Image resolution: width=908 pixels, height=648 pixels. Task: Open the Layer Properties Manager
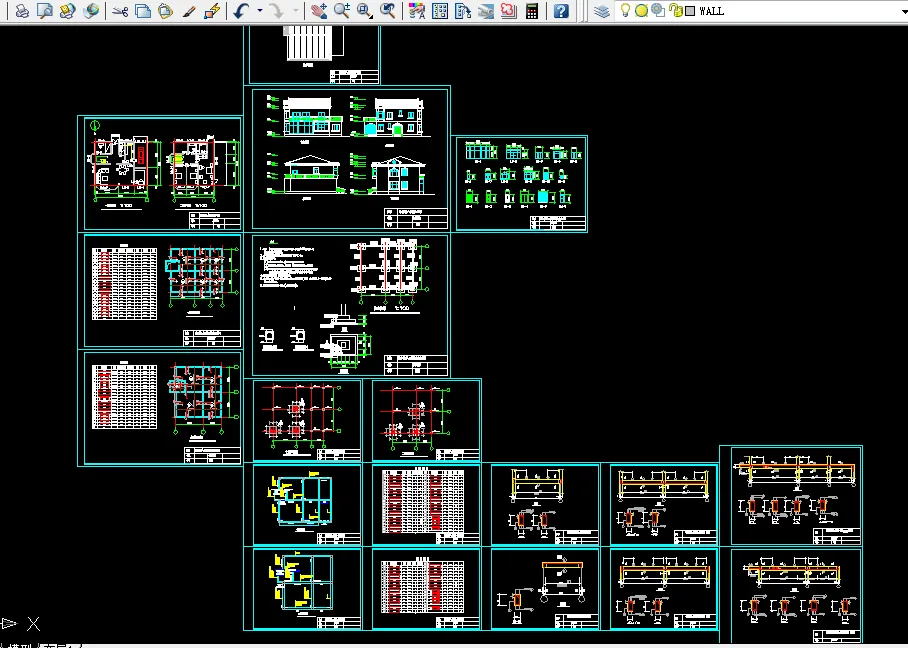click(x=602, y=10)
